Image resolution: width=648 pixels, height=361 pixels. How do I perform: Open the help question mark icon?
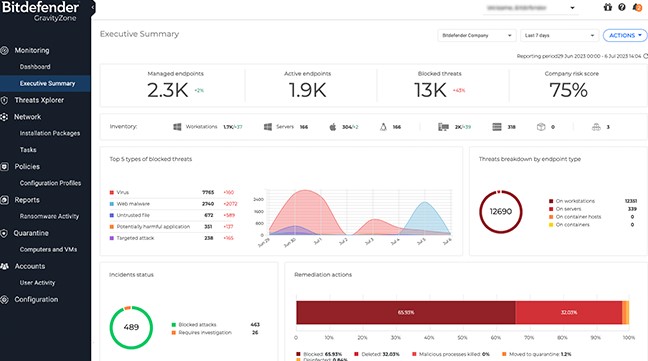(x=622, y=7)
